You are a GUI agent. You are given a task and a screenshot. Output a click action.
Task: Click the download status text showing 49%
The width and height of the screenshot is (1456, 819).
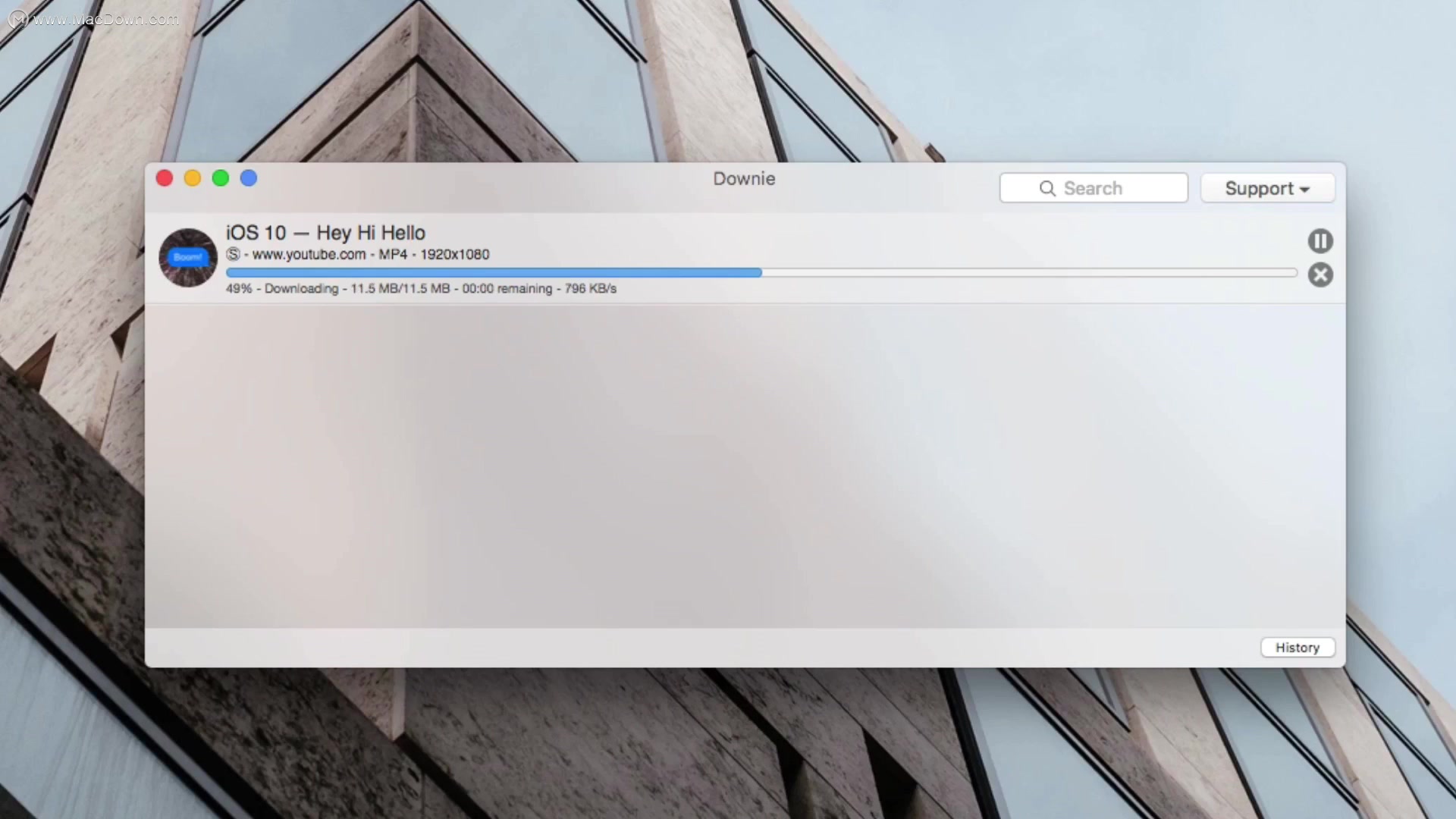[421, 289]
